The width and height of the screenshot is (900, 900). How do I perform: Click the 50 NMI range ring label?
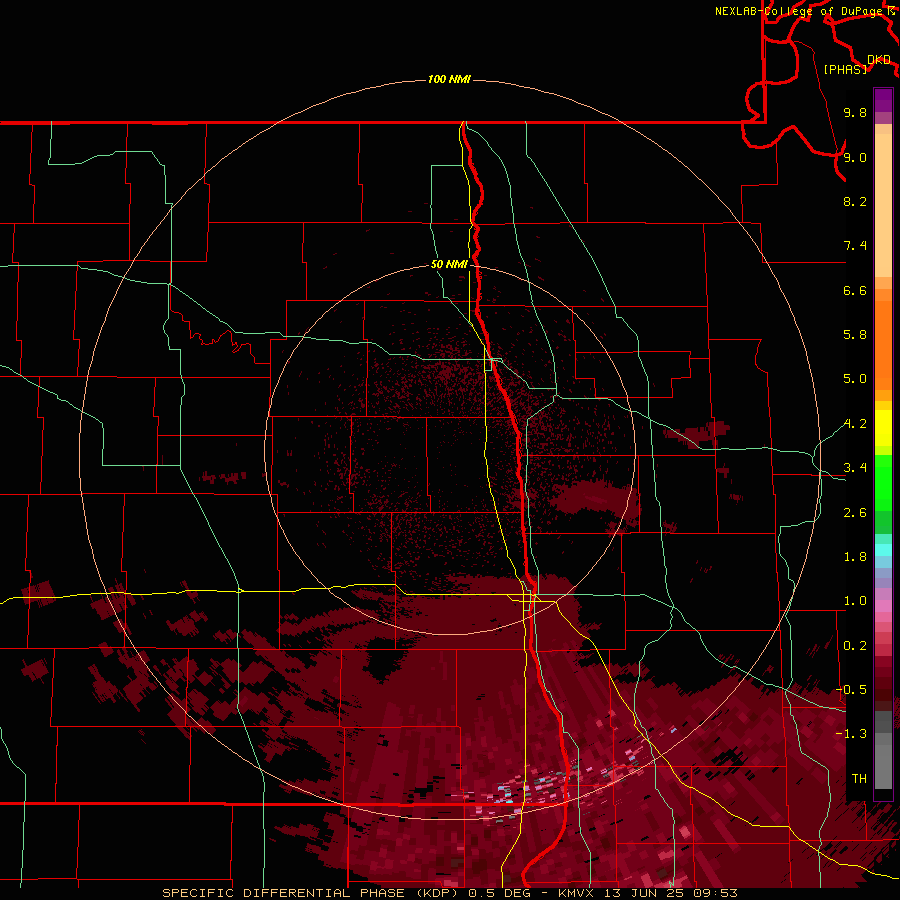click(x=449, y=264)
